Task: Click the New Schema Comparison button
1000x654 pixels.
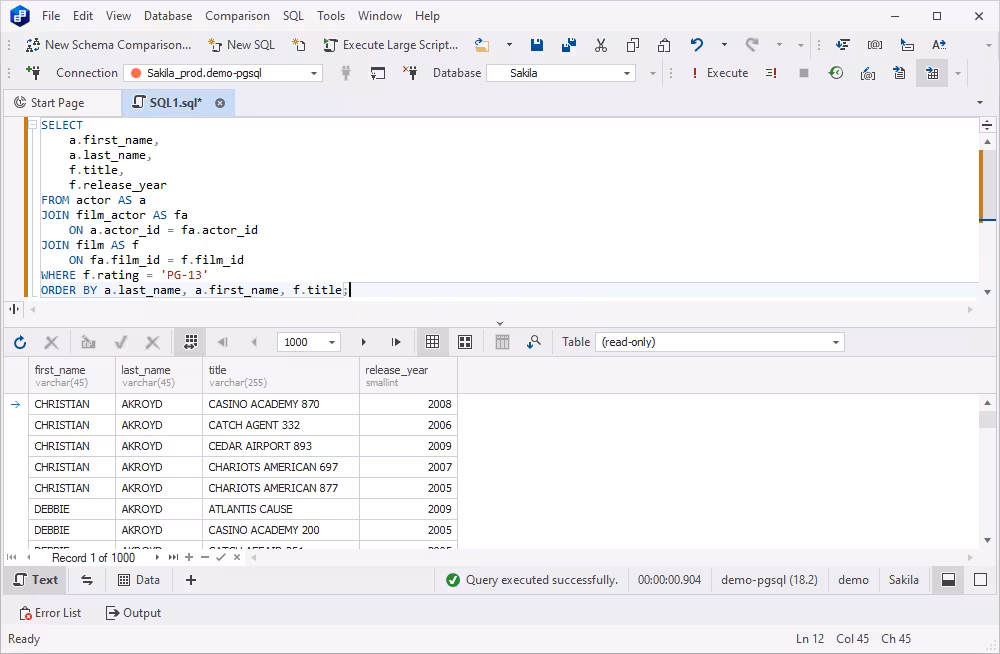Action: point(108,45)
